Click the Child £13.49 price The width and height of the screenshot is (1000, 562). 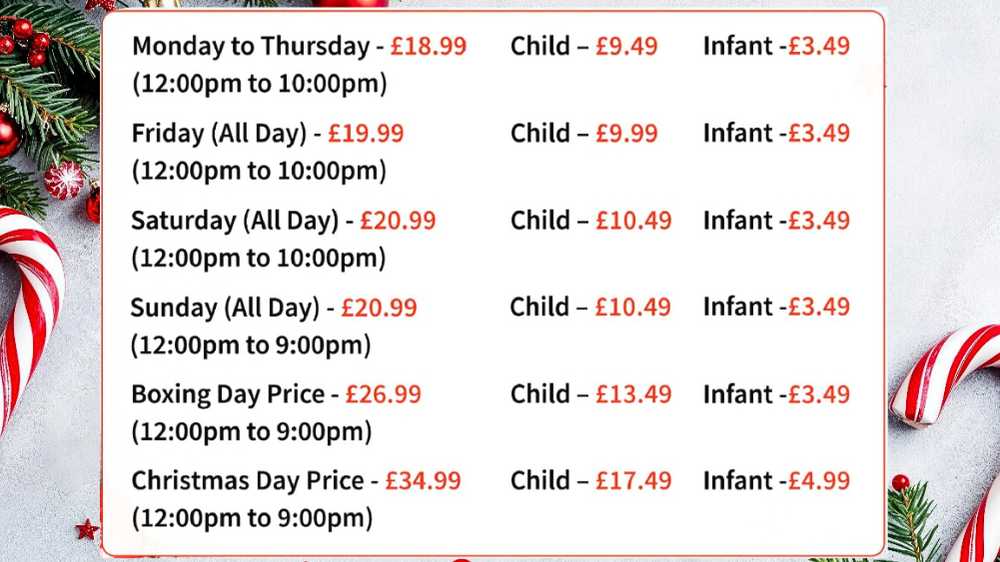tap(633, 394)
